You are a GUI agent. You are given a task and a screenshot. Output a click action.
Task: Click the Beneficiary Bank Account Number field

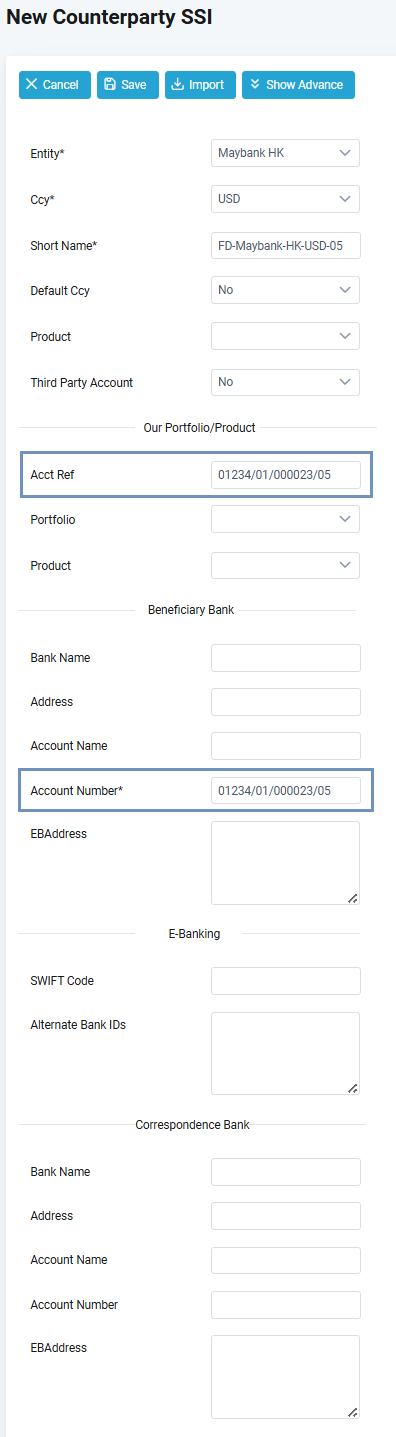point(285,790)
